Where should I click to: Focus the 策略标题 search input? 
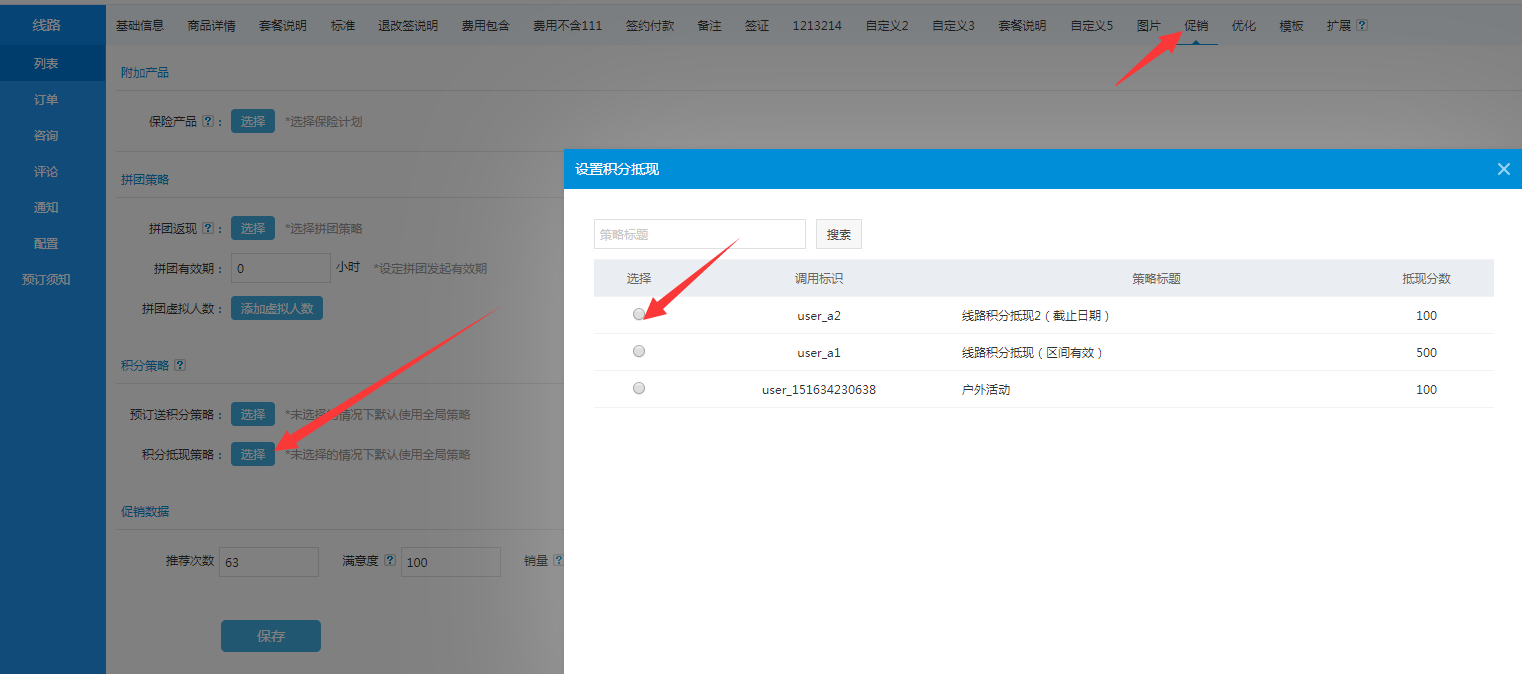coord(699,234)
